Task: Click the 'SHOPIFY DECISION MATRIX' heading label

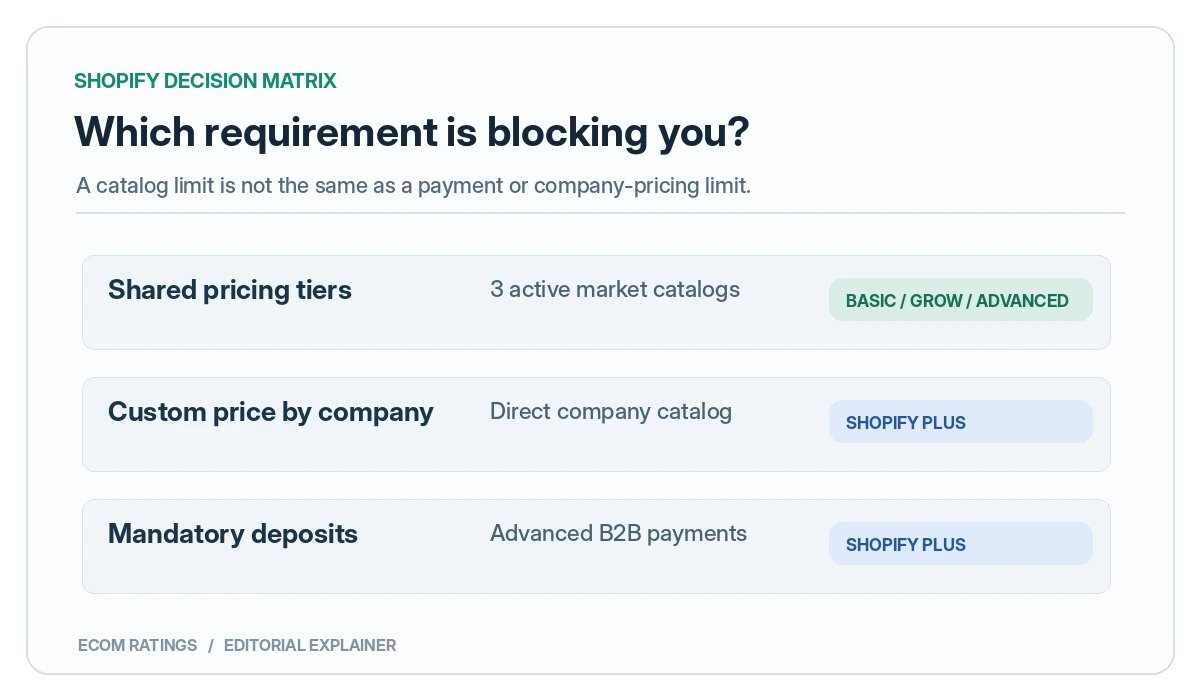Action: pyautogui.click(x=205, y=81)
